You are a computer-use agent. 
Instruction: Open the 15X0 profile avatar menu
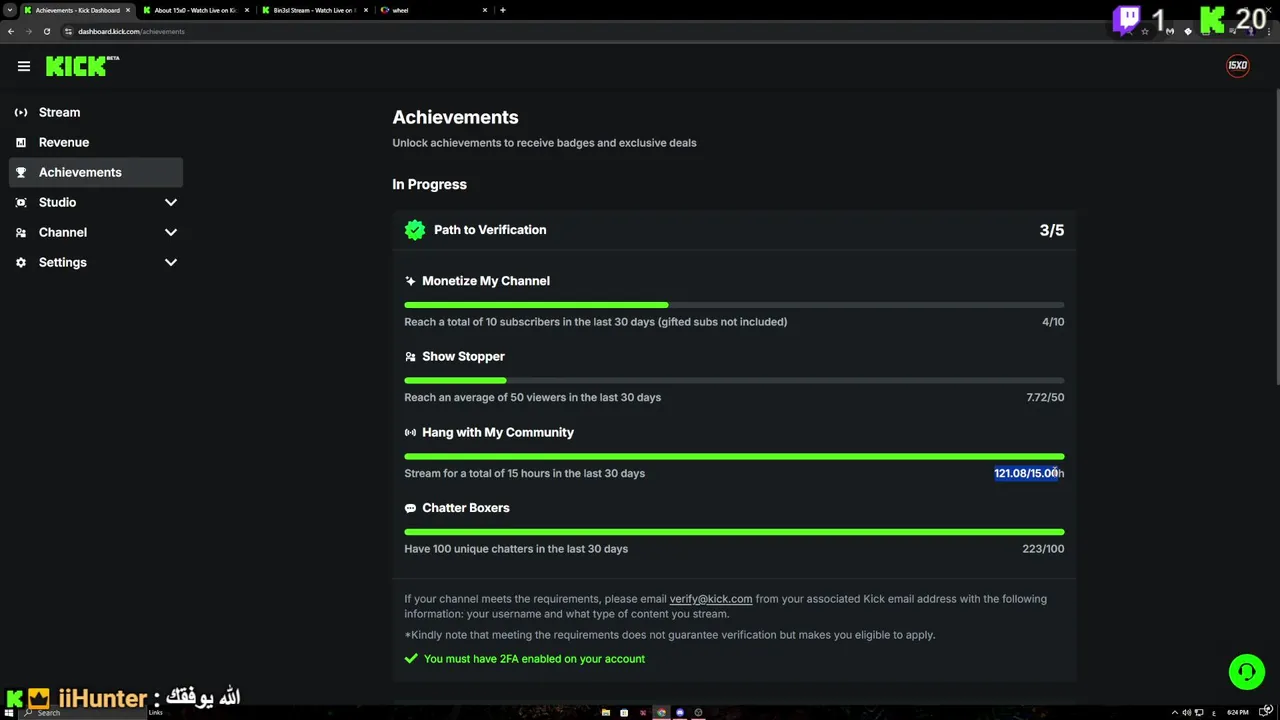pos(1238,66)
